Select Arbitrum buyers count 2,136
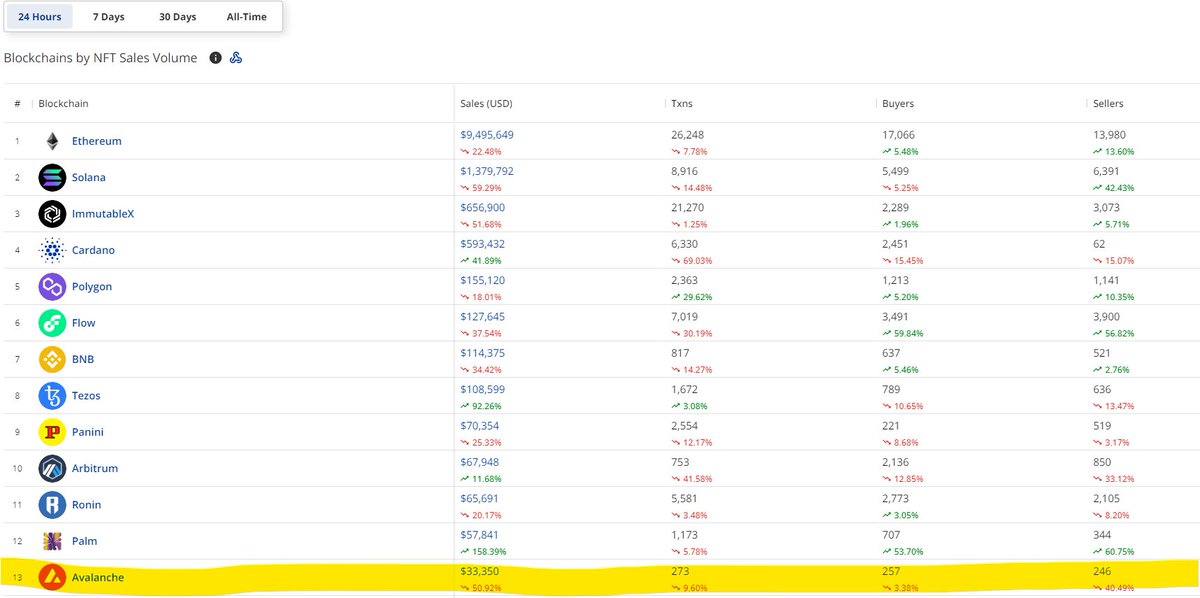Viewport: 1200px width, 598px height. (x=896, y=461)
